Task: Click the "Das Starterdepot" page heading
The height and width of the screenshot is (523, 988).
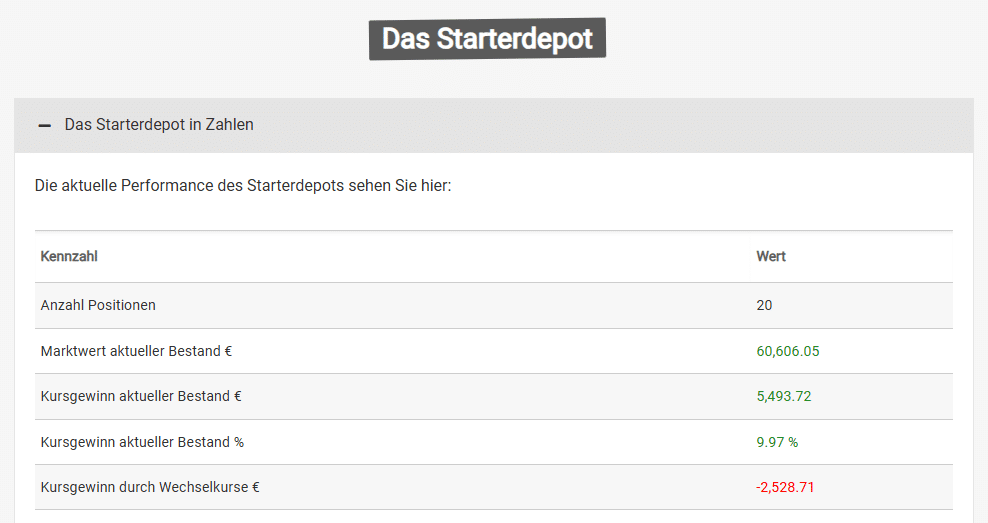Action: 487,39
